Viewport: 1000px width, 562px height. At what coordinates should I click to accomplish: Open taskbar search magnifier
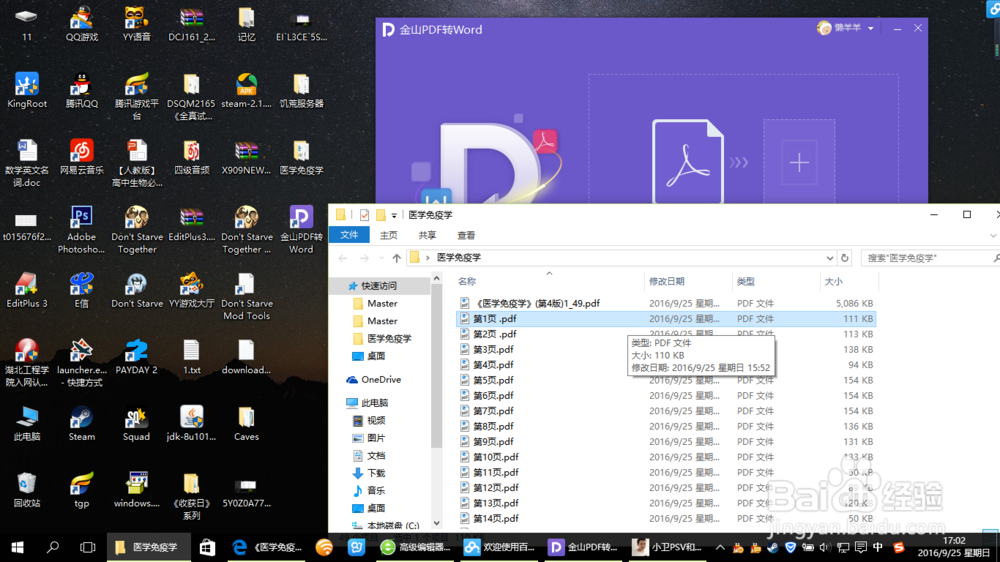pyautogui.click(x=53, y=547)
